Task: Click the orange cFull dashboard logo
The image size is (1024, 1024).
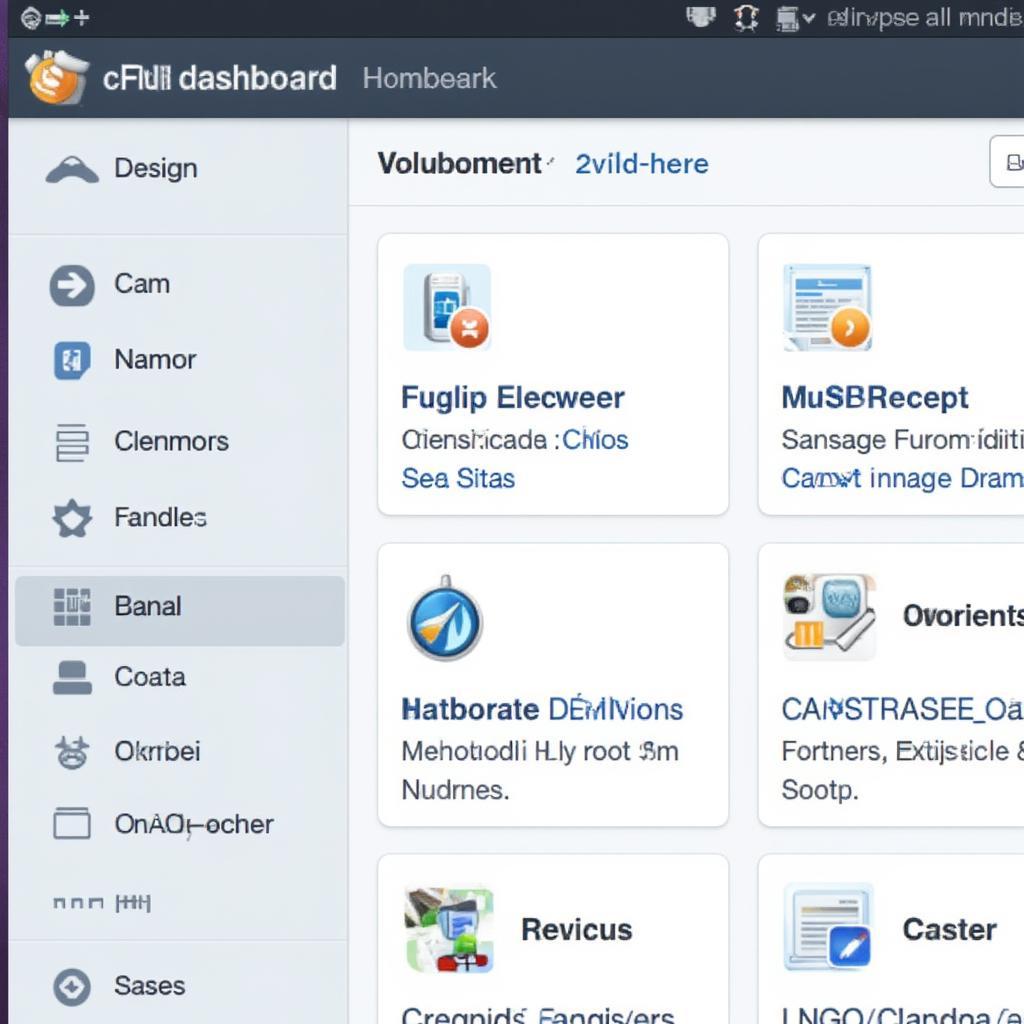Action: click(56, 78)
